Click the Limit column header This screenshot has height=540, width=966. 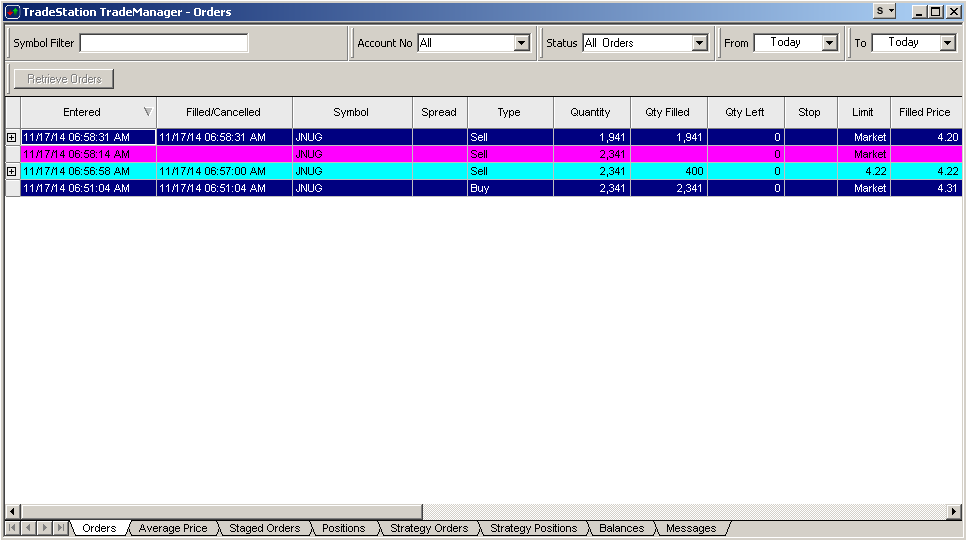pyautogui.click(x=863, y=112)
